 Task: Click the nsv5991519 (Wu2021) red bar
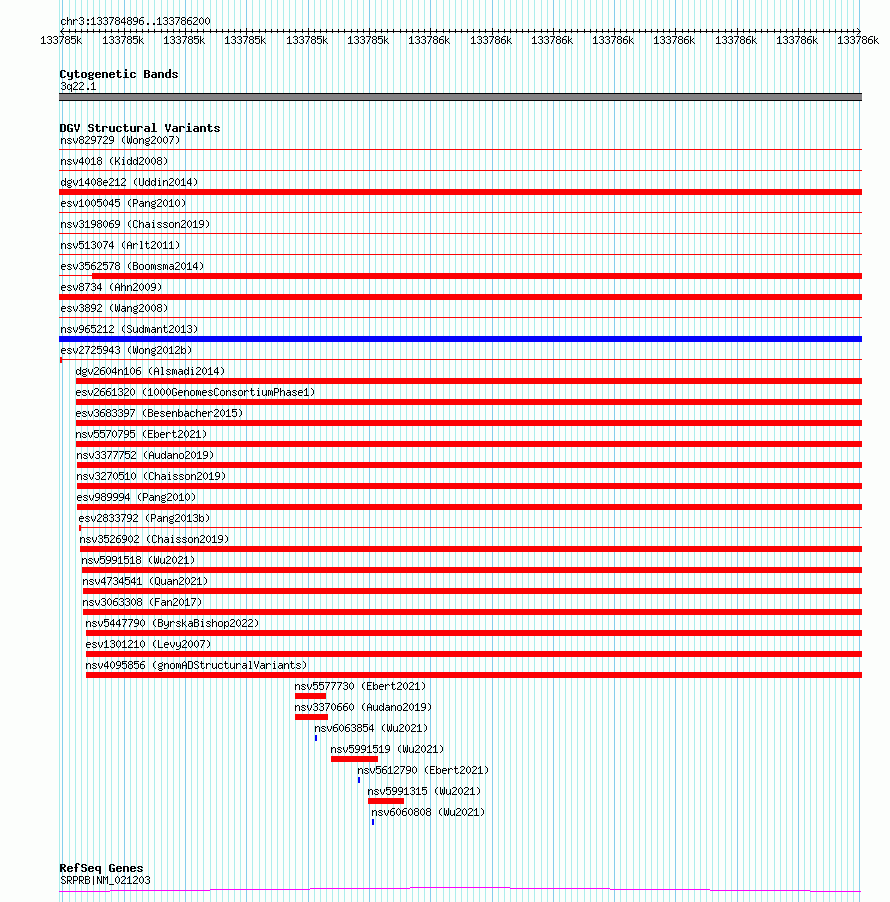pyautogui.click(x=354, y=759)
